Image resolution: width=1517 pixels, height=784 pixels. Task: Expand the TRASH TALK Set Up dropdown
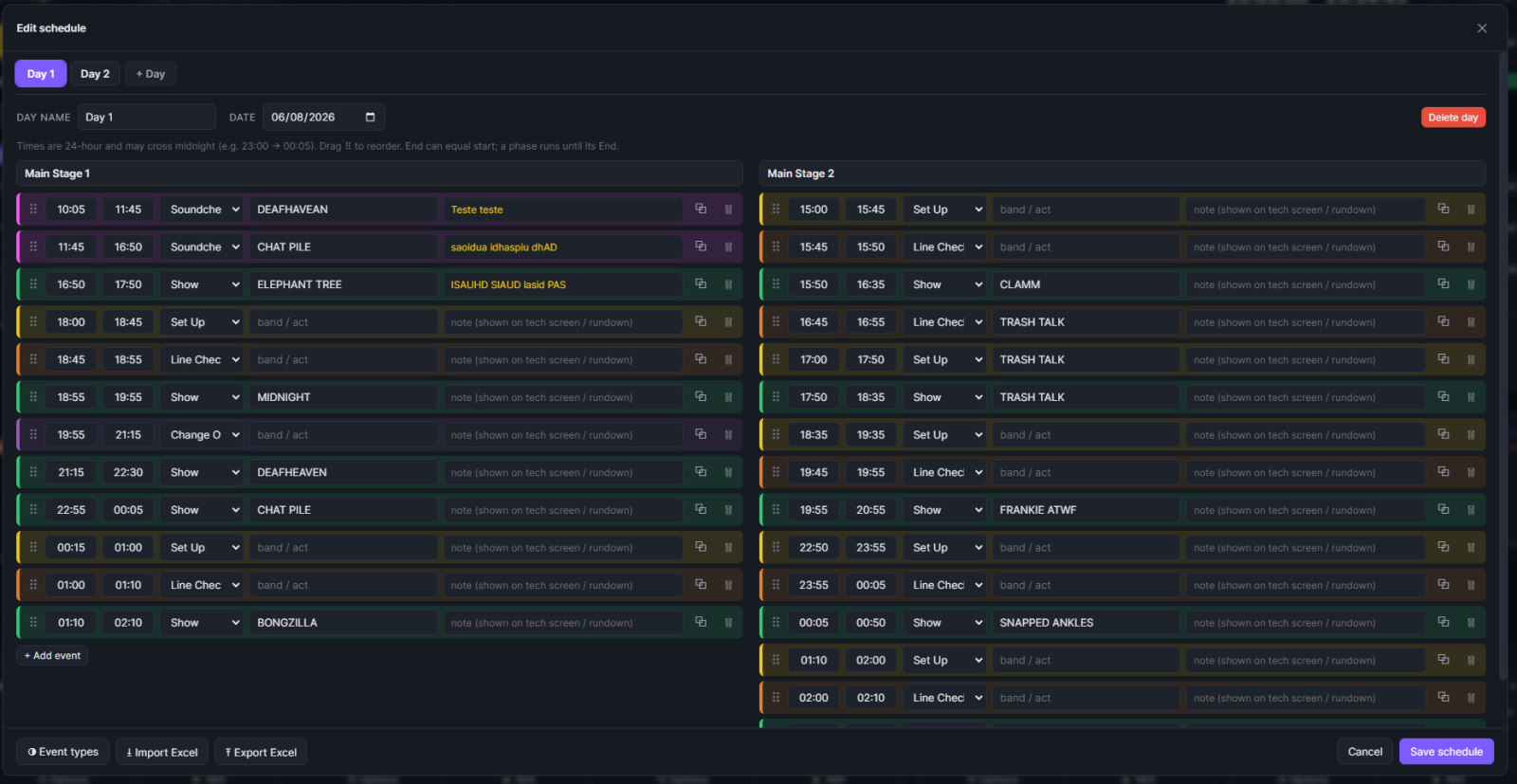tap(944, 359)
